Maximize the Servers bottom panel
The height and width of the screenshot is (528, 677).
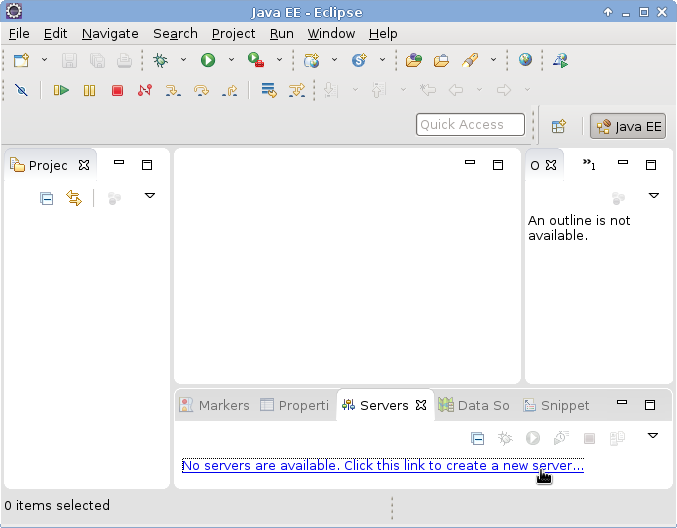click(x=650, y=405)
